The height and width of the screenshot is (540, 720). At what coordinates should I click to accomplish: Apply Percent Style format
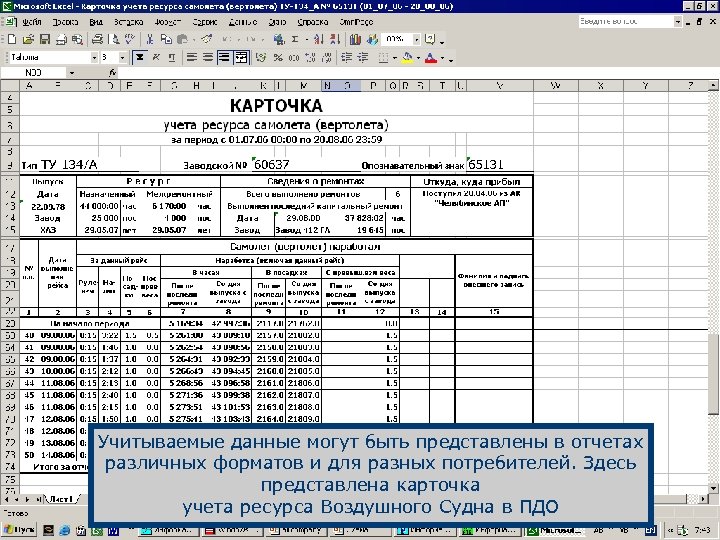pos(278,58)
